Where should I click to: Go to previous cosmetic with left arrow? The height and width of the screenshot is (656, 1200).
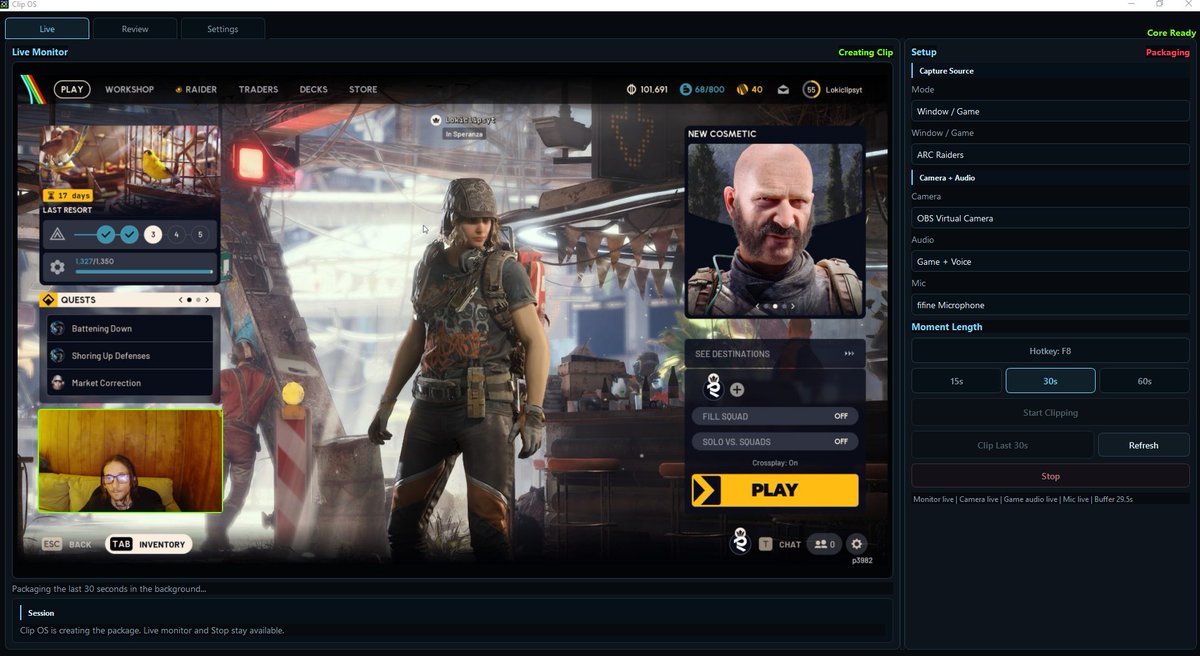pyautogui.click(x=758, y=306)
